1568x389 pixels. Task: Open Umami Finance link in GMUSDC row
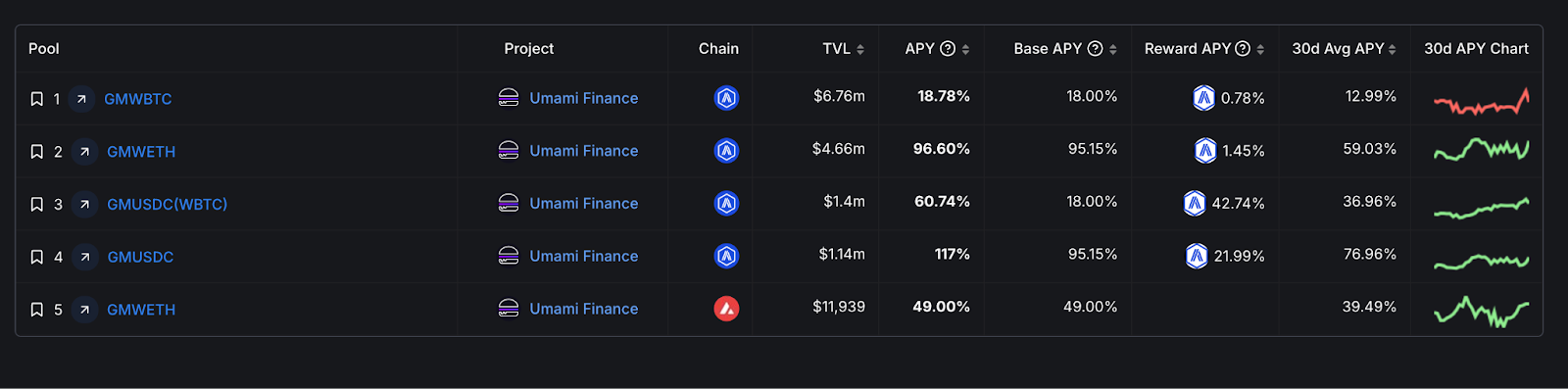click(584, 256)
